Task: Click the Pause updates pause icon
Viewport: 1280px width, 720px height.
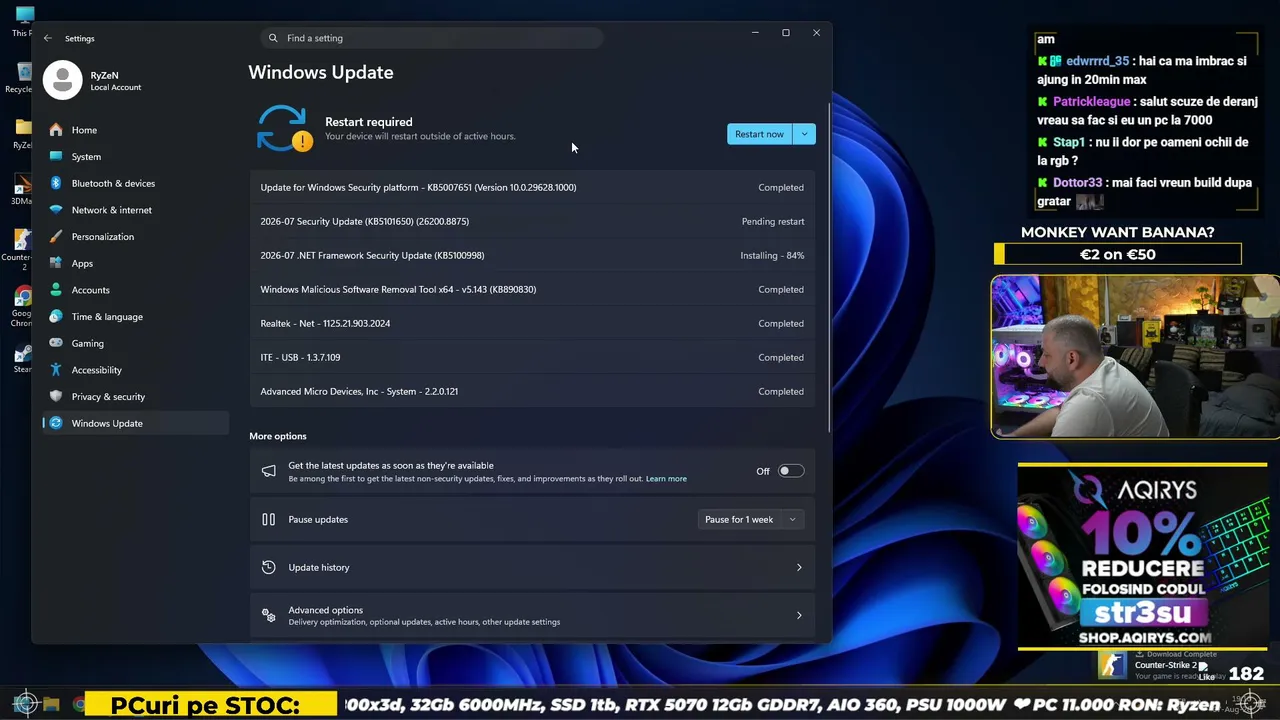Action: click(x=268, y=519)
